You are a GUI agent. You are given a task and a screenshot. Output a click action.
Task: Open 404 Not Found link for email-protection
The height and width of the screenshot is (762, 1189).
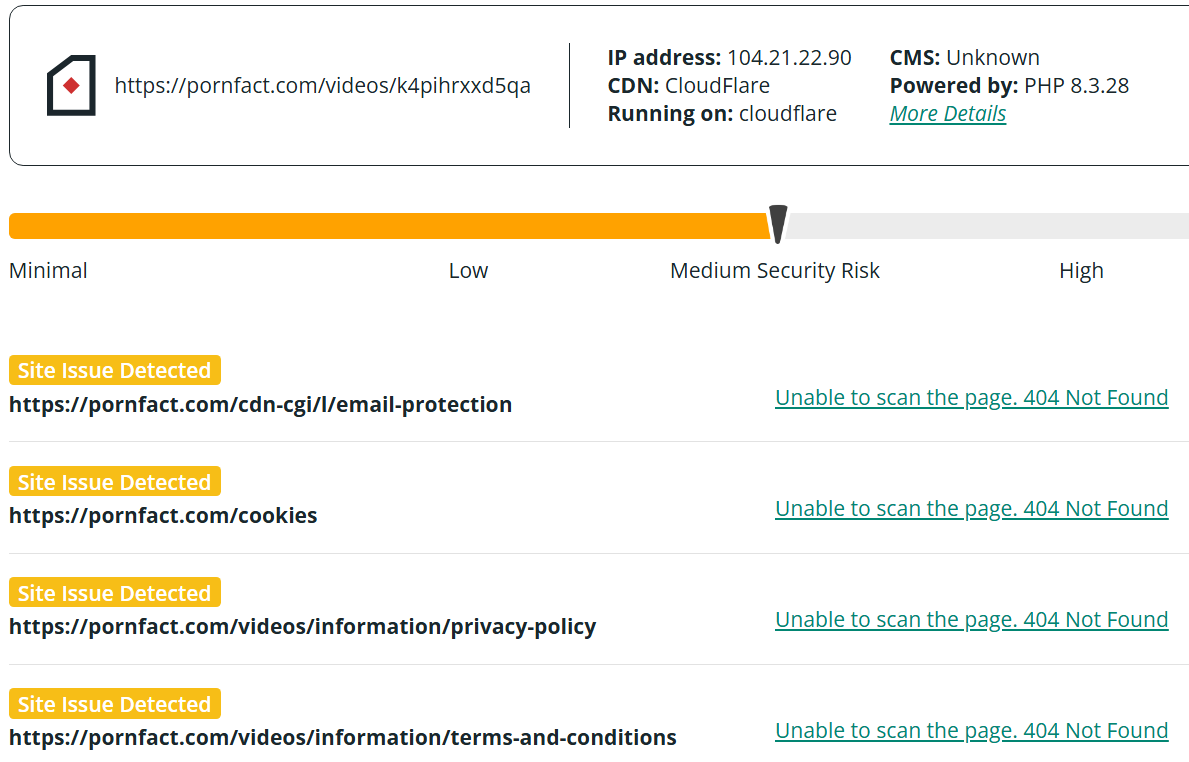tap(971, 397)
